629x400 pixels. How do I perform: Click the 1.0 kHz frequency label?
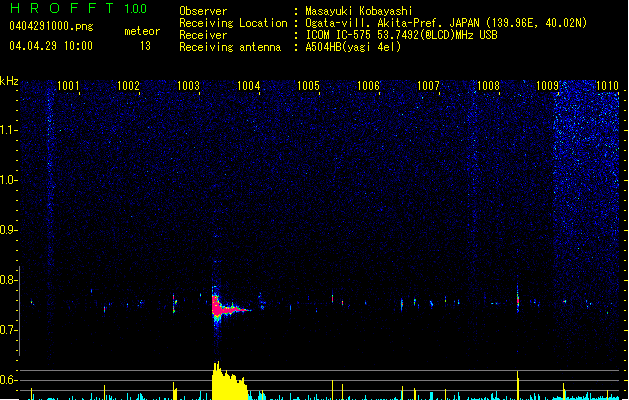click(x=9, y=181)
